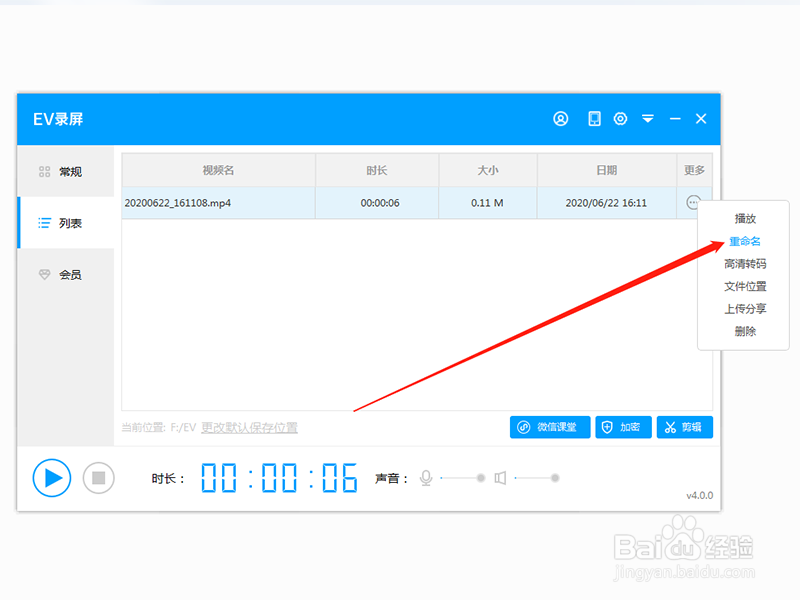This screenshot has height=600, width=800.
Task: Click the 日期 column header
Action: (x=607, y=170)
